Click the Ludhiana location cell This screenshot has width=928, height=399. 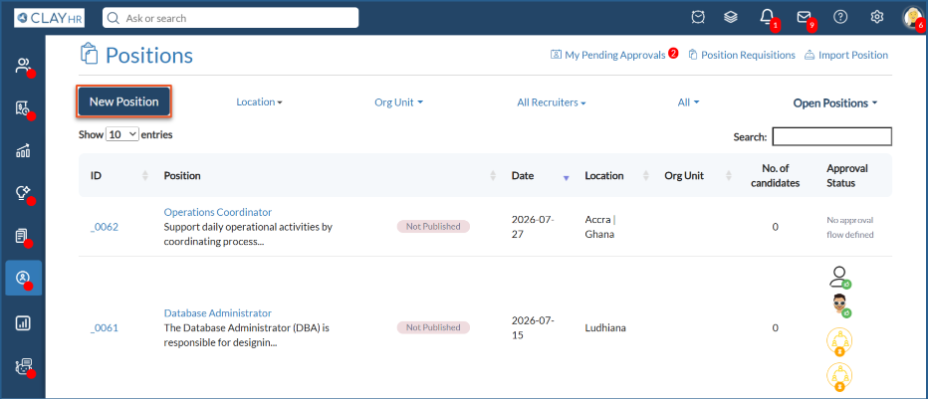coord(605,328)
